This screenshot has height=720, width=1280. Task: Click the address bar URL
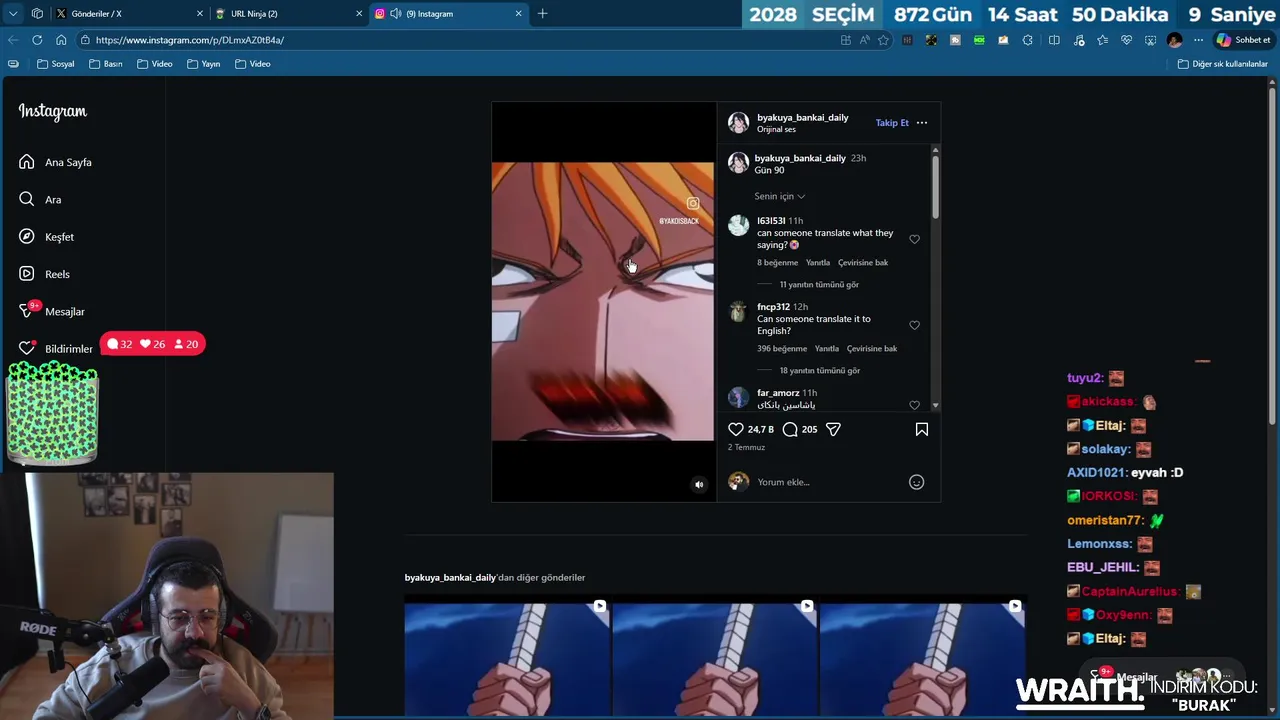pos(190,40)
